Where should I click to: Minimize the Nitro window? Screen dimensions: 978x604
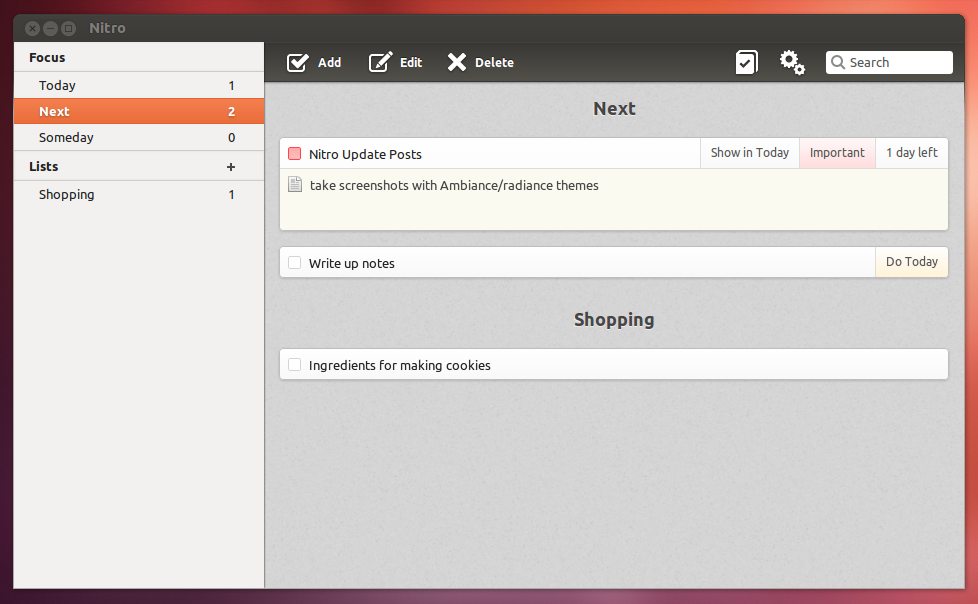pos(51,28)
